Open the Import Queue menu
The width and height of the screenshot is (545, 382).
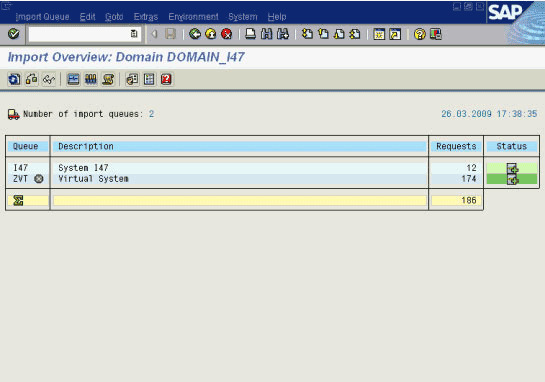point(42,17)
